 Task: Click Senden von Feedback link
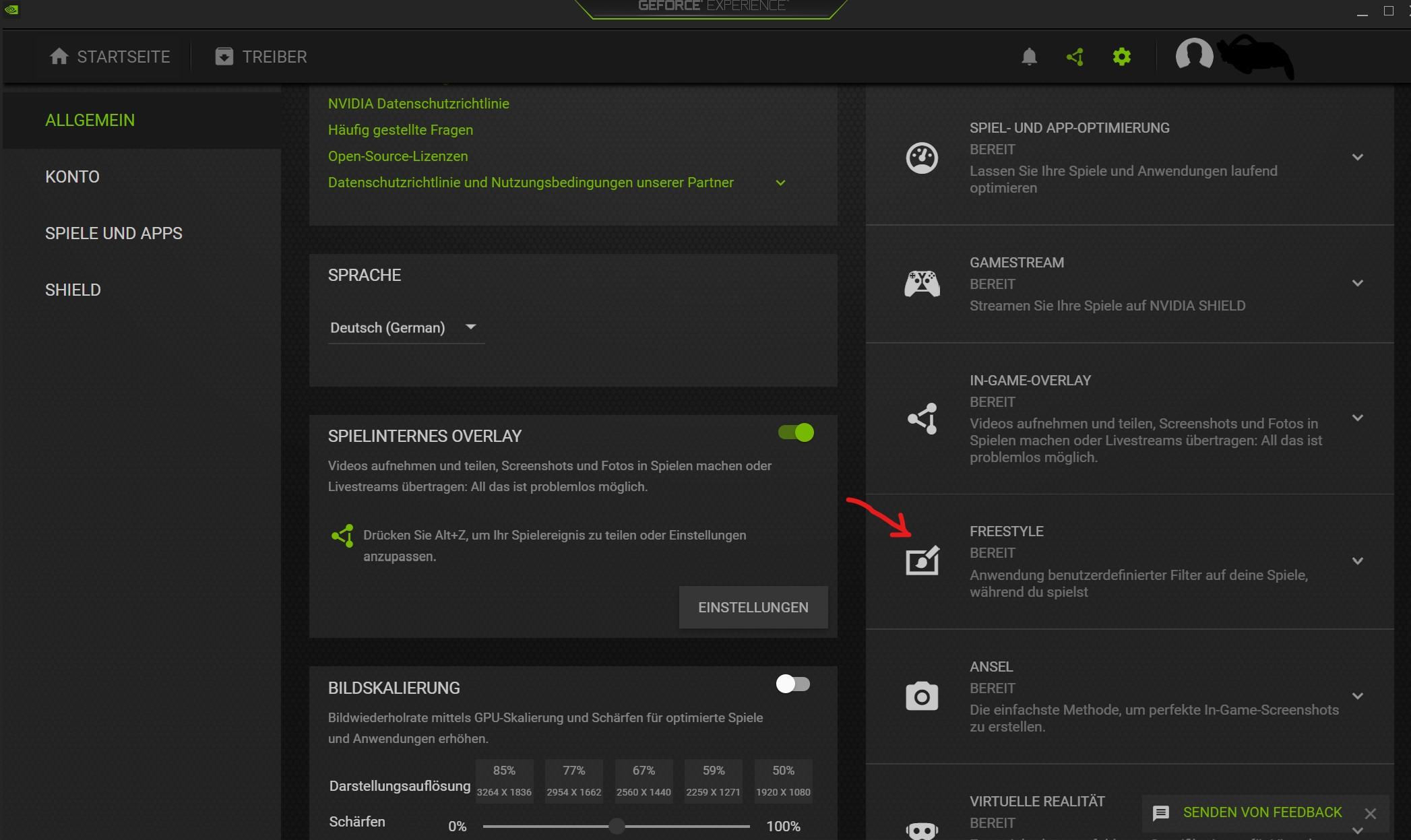point(1262,812)
